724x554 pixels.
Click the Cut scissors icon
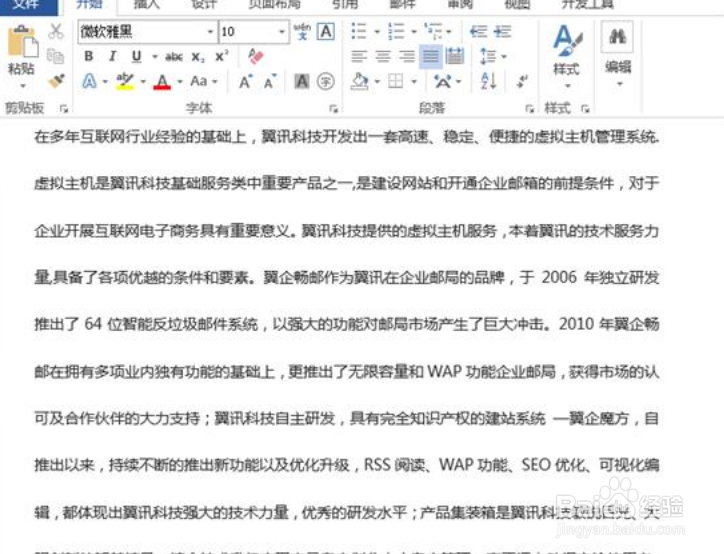pyautogui.click(x=56, y=31)
